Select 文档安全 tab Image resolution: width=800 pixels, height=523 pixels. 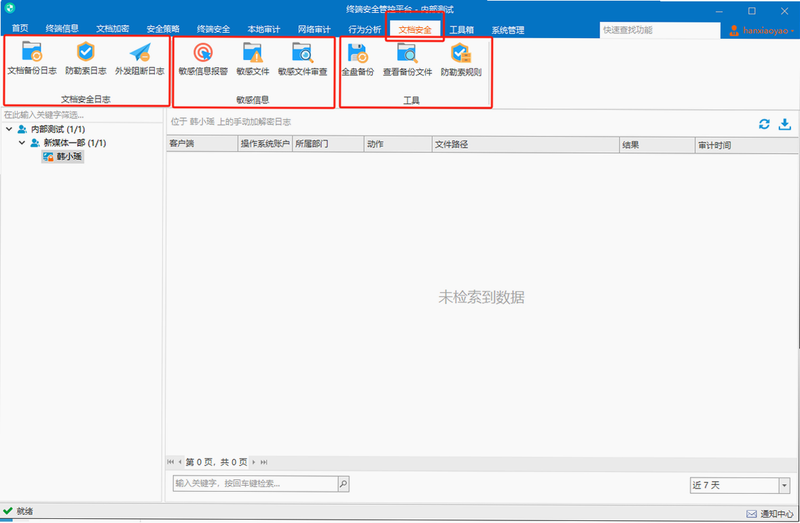click(x=415, y=30)
